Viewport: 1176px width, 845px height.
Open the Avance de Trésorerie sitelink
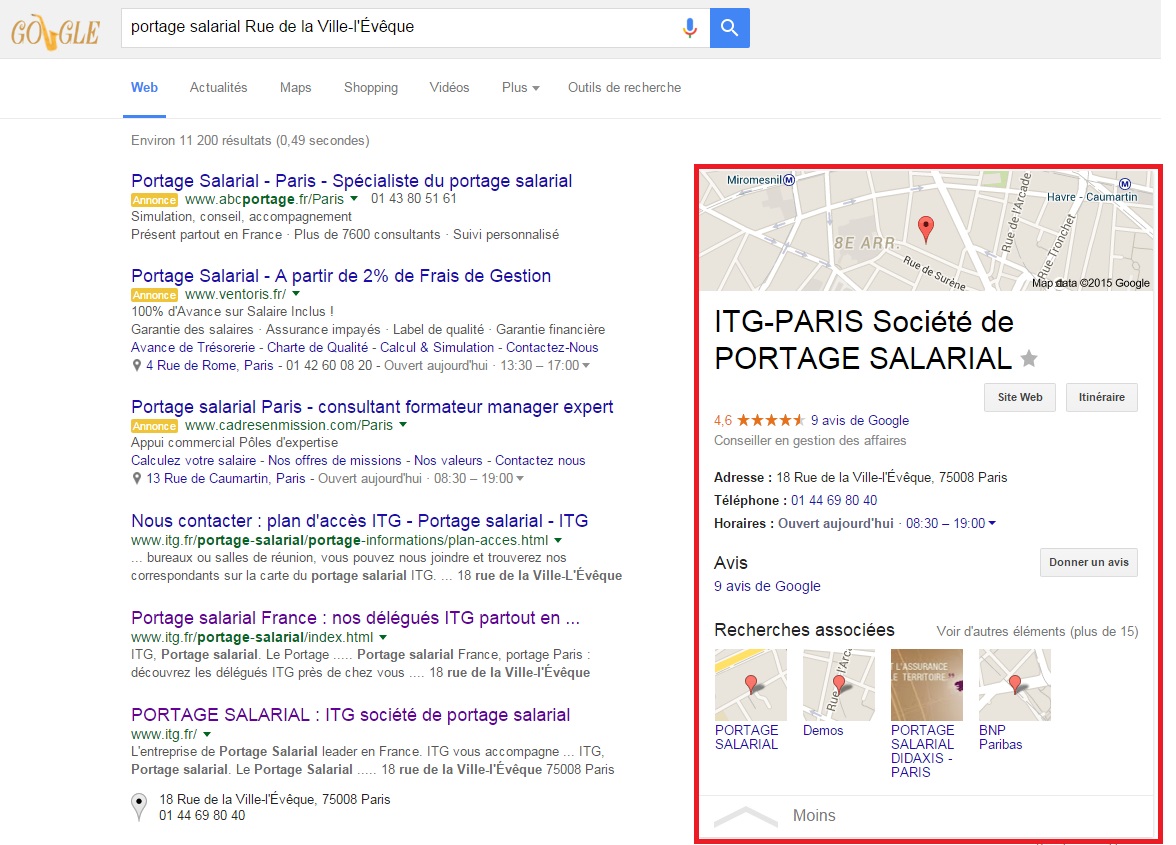pyautogui.click(x=194, y=348)
